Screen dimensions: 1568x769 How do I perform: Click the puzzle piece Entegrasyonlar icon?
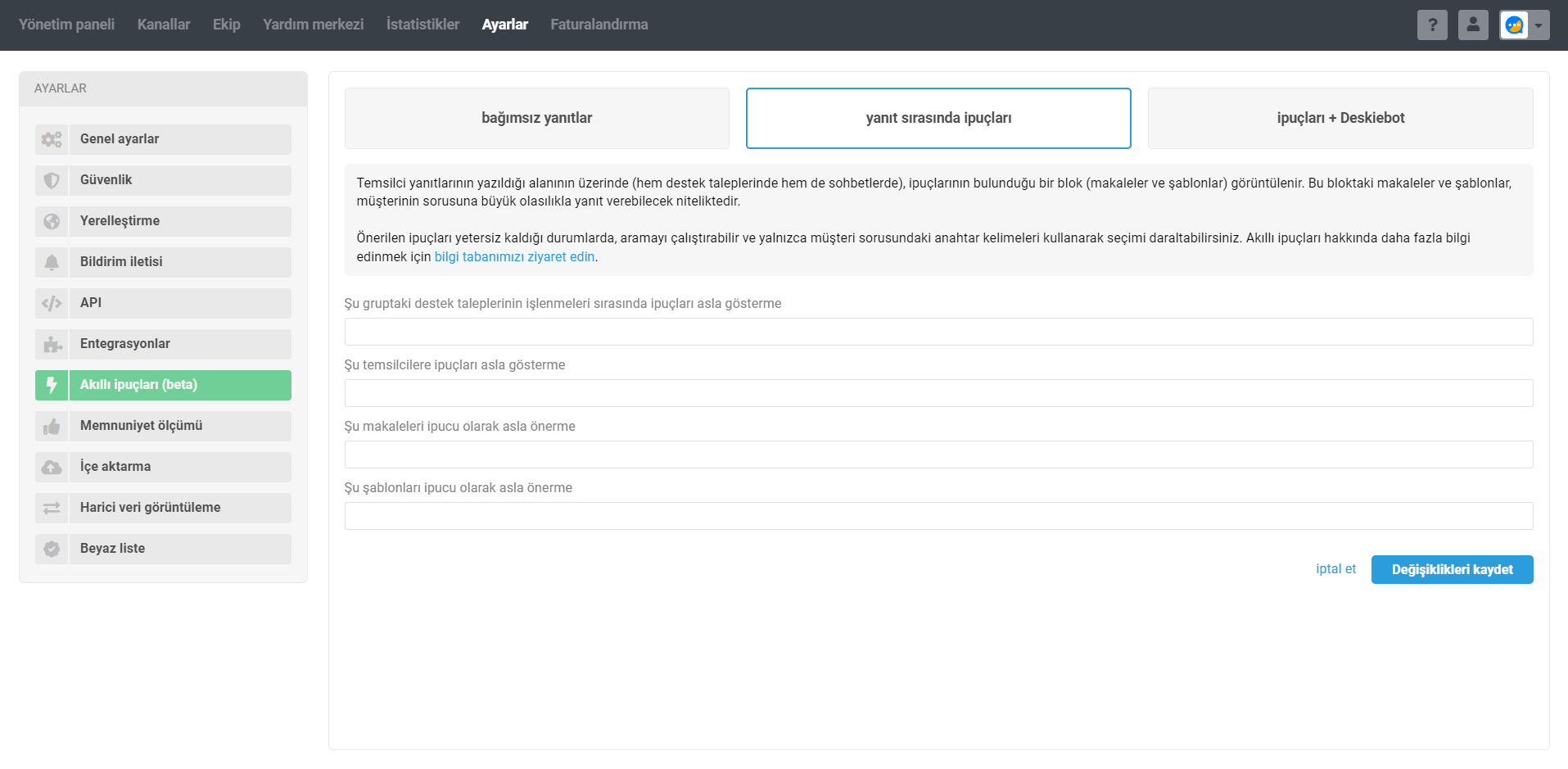click(52, 344)
